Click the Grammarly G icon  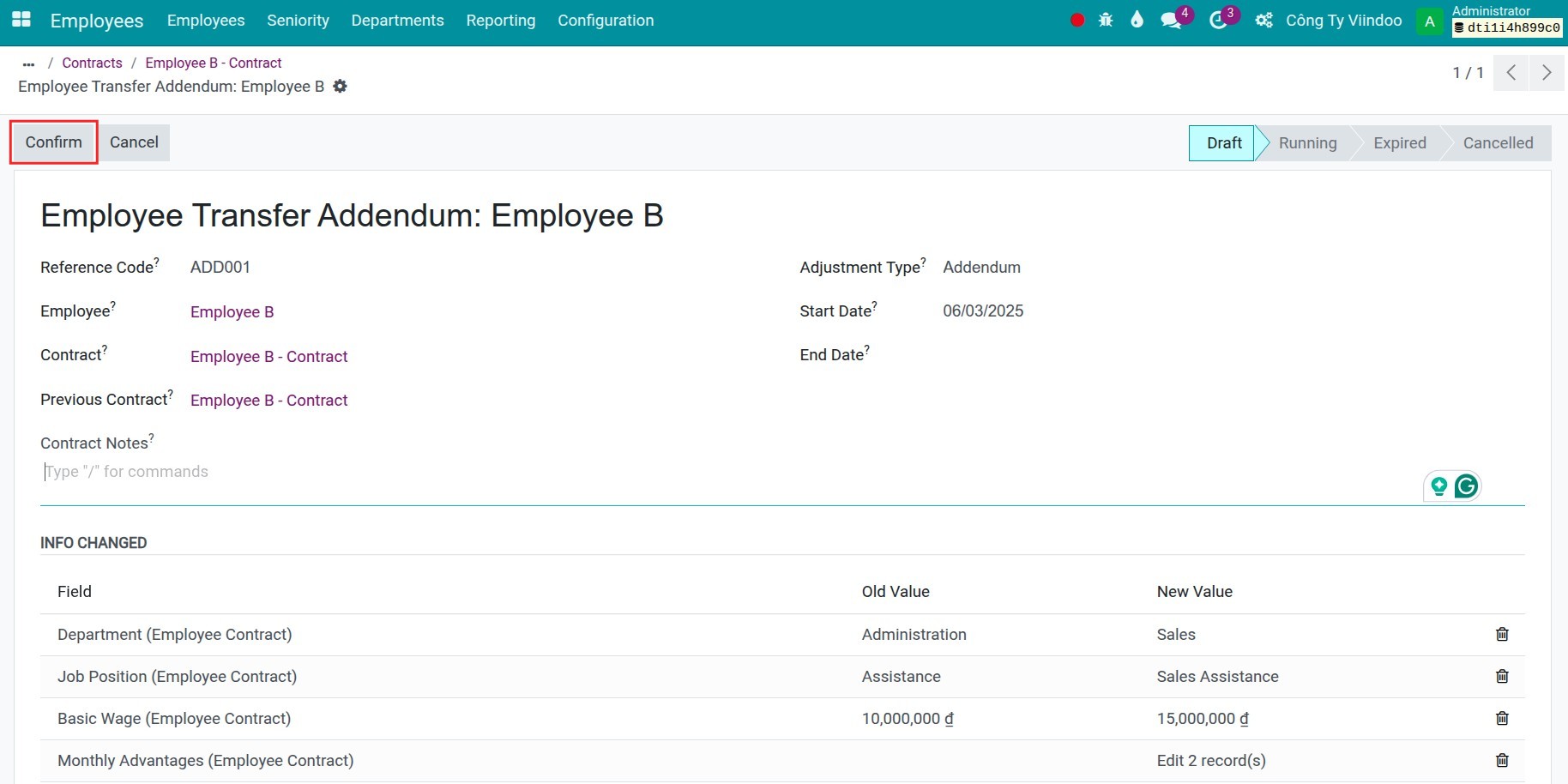tap(1467, 486)
